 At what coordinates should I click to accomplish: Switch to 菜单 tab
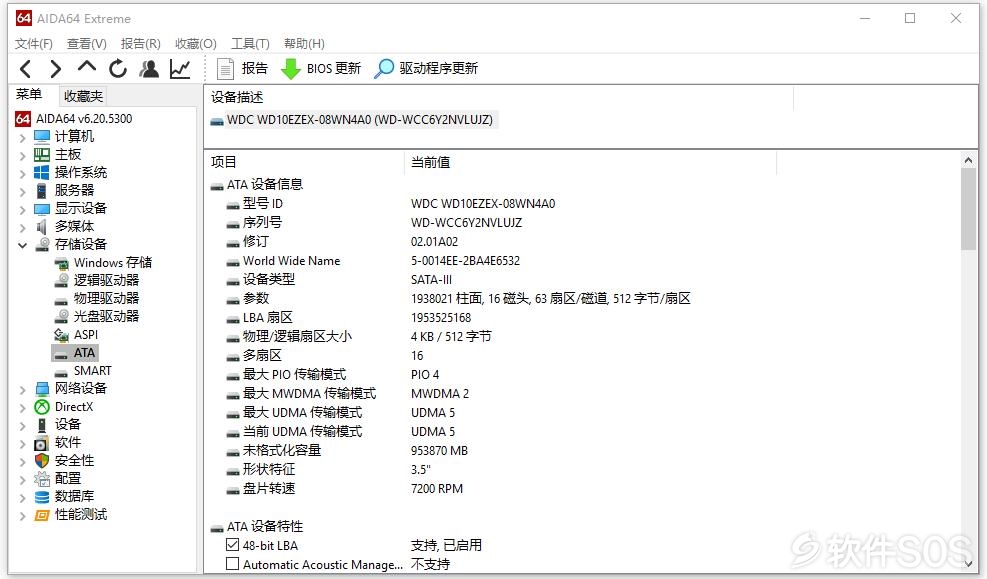[29, 94]
